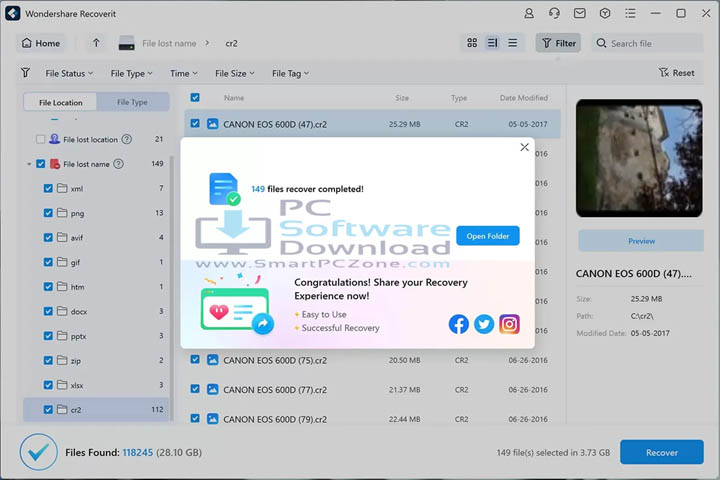Uncheck the docx folder checkbox
This screenshot has width=720, height=480.
(48, 311)
